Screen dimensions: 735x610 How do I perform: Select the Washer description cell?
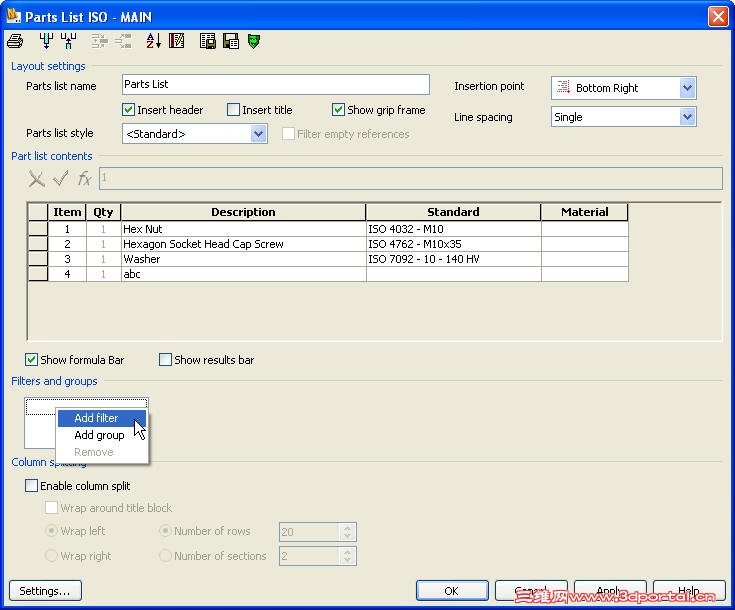coord(243,259)
